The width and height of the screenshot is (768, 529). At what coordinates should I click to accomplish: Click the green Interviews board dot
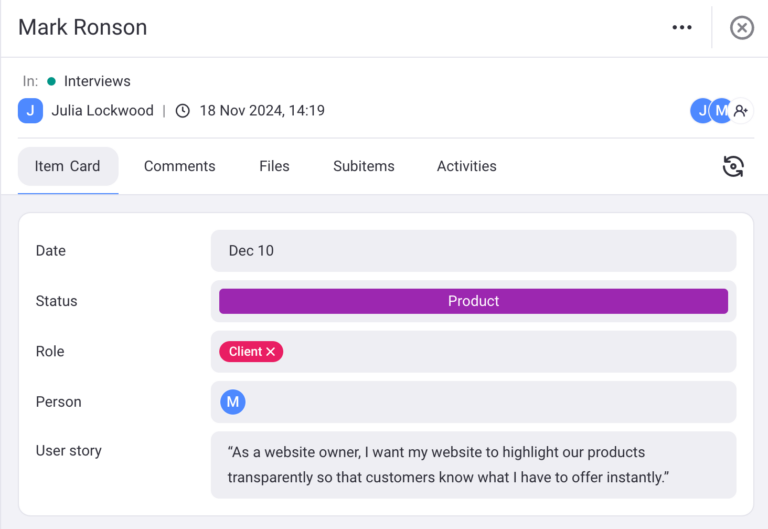(x=51, y=81)
